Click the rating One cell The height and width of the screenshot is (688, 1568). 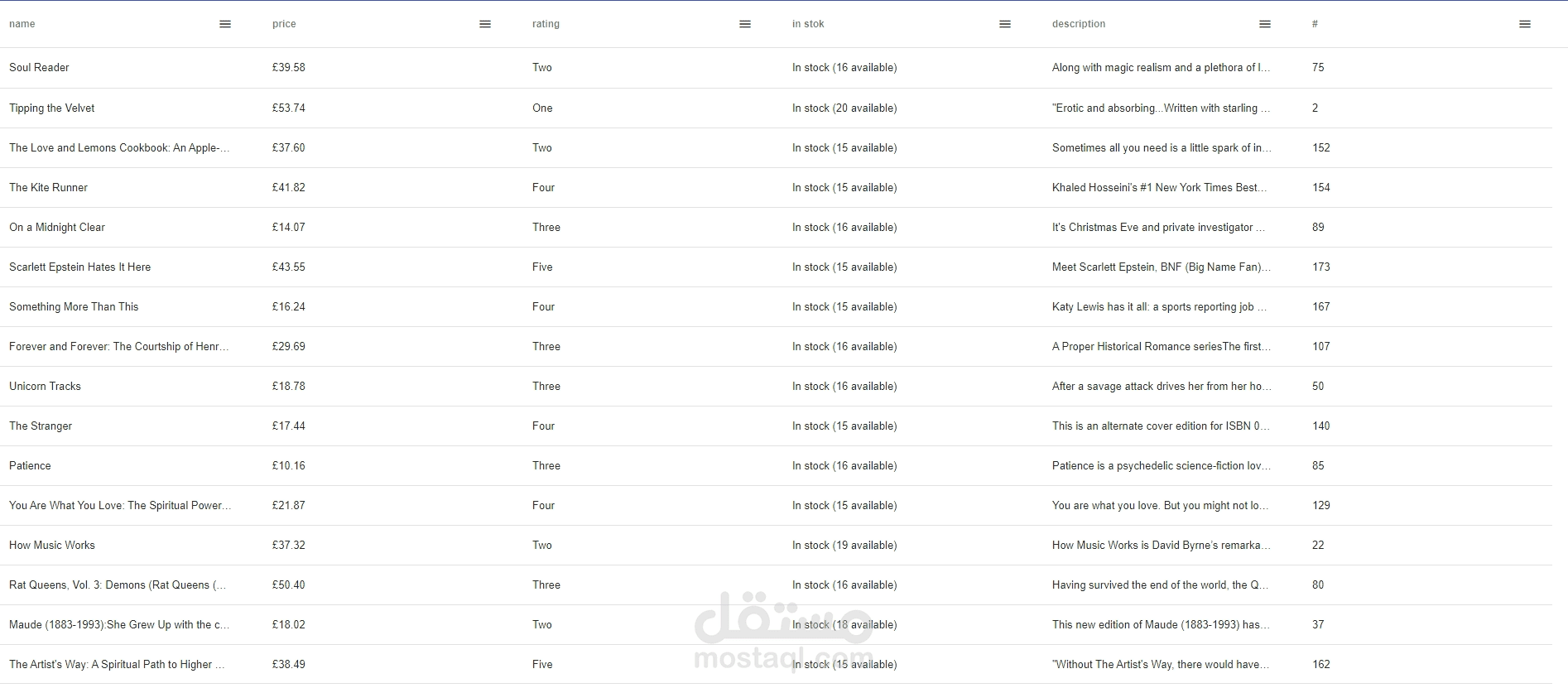tap(542, 108)
